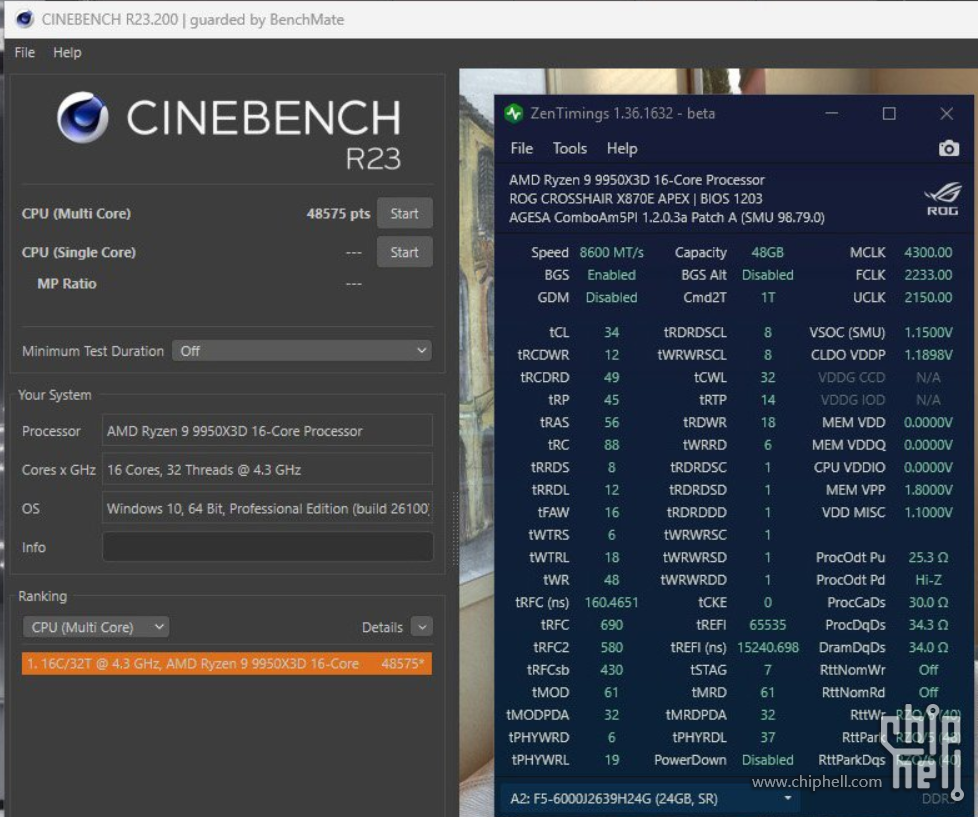Viewport: 978px width, 817px height.
Task: Click the Cinebench app icon in title bar
Action: click(24, 19)
